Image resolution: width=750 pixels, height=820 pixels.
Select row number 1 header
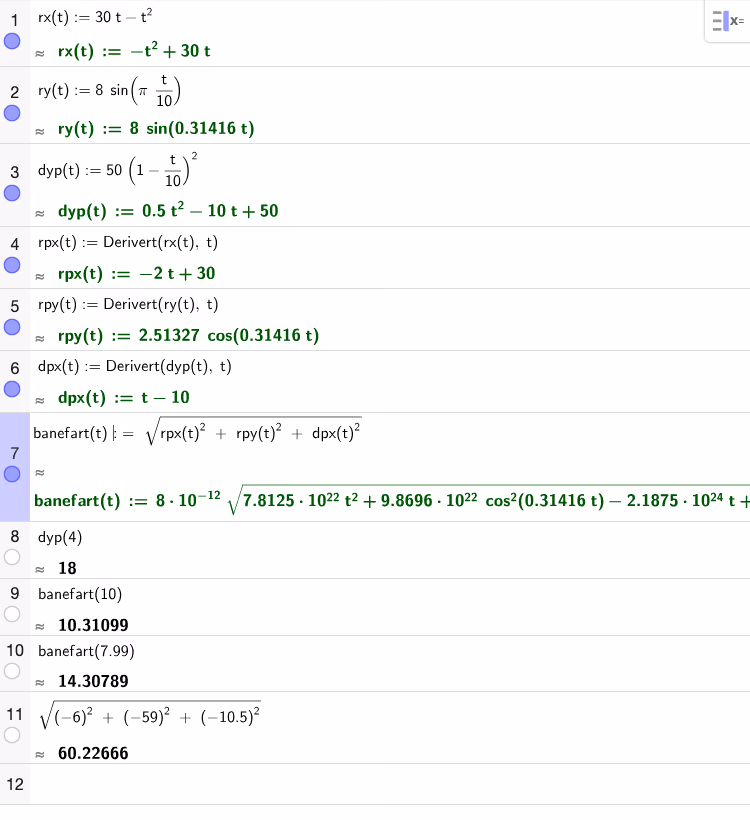coord(15,20)
